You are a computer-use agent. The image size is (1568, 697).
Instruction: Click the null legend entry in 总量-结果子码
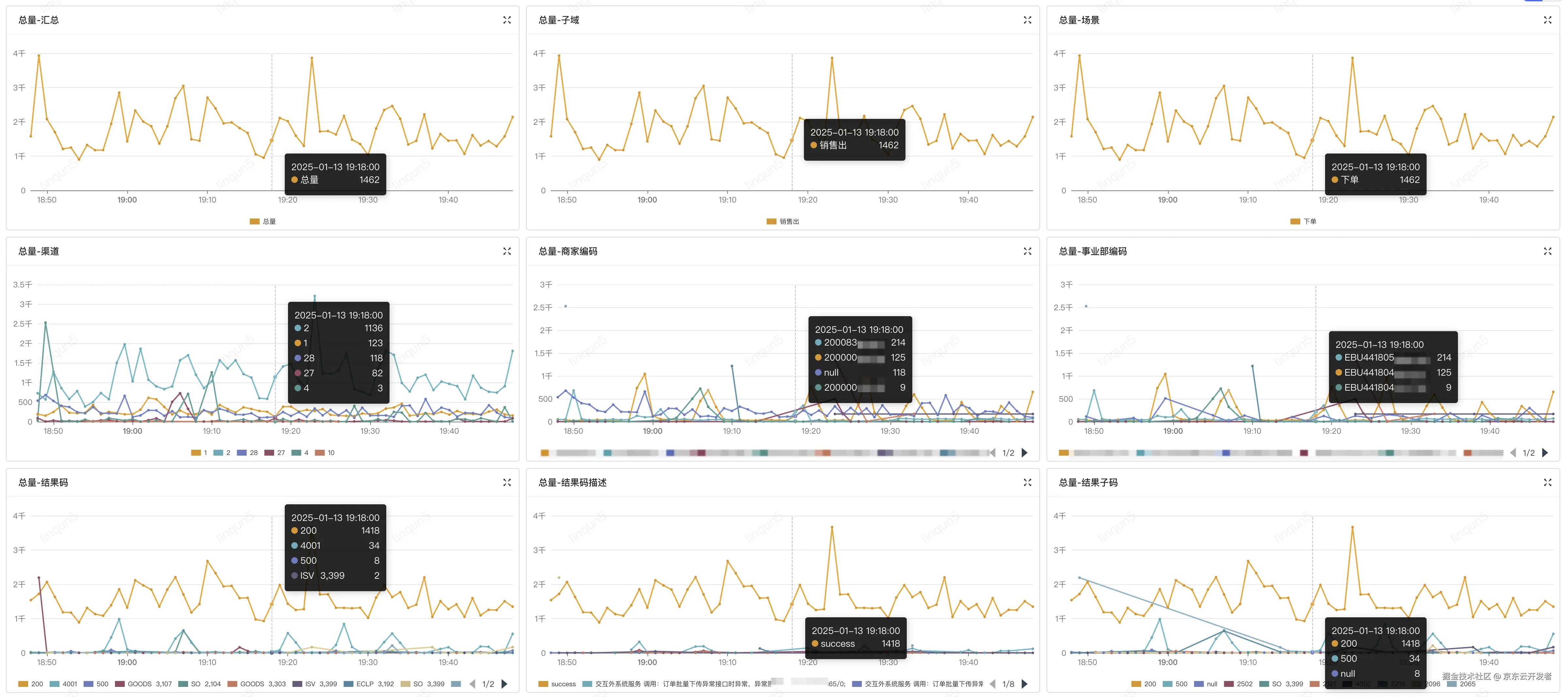pyautogui.click(x=1212, y=684)
